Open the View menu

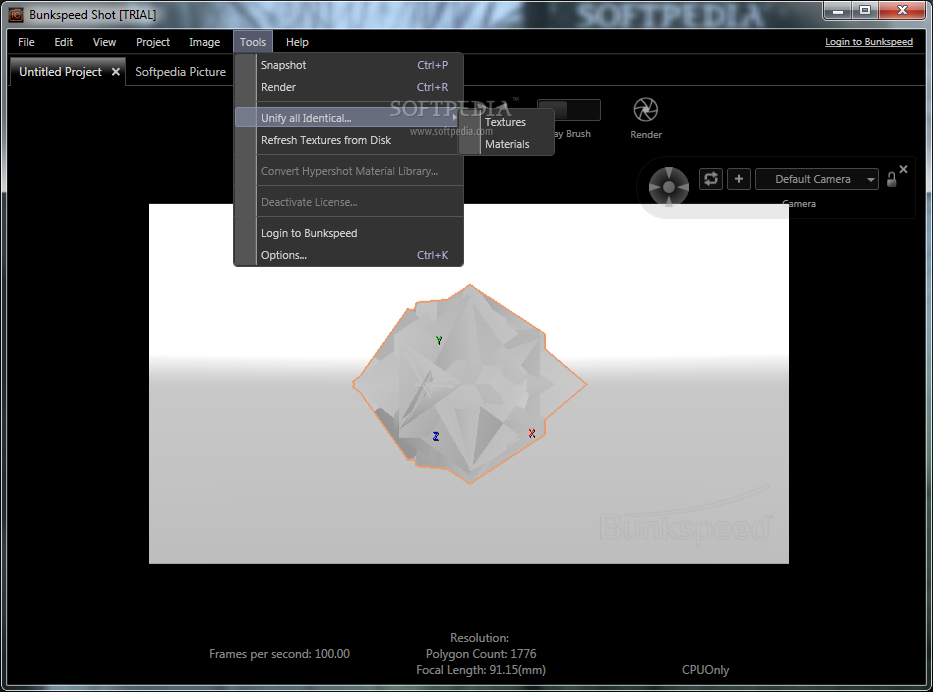(x=104, y=42)
